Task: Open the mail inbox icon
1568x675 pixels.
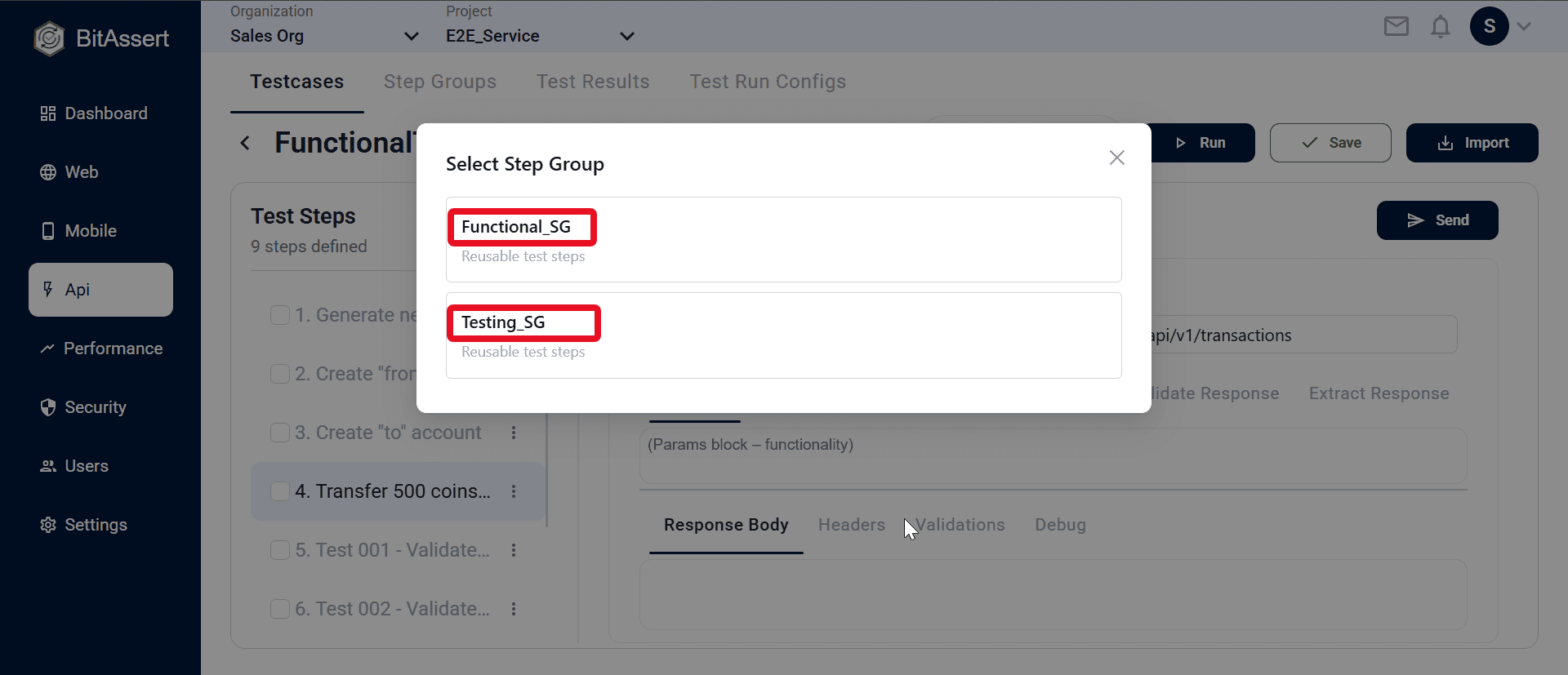Action: tap(1396, 27)
